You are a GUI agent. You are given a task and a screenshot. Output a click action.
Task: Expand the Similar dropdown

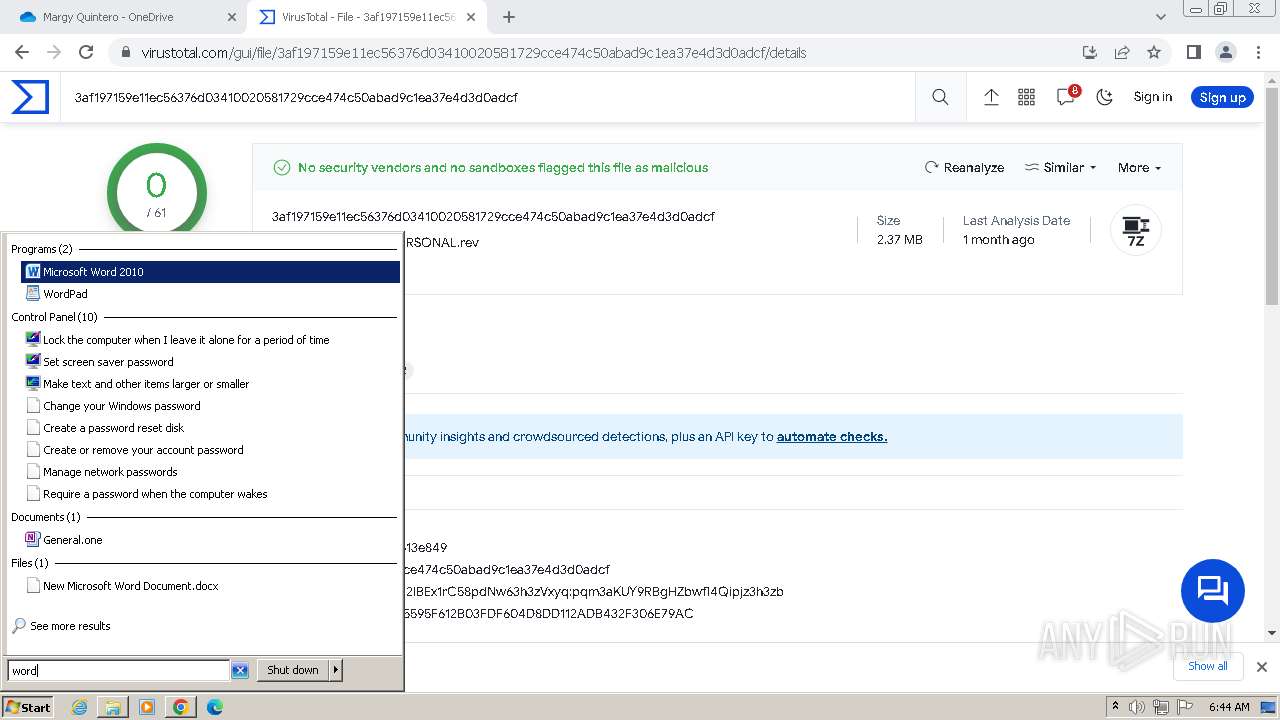click(1060, 168)
